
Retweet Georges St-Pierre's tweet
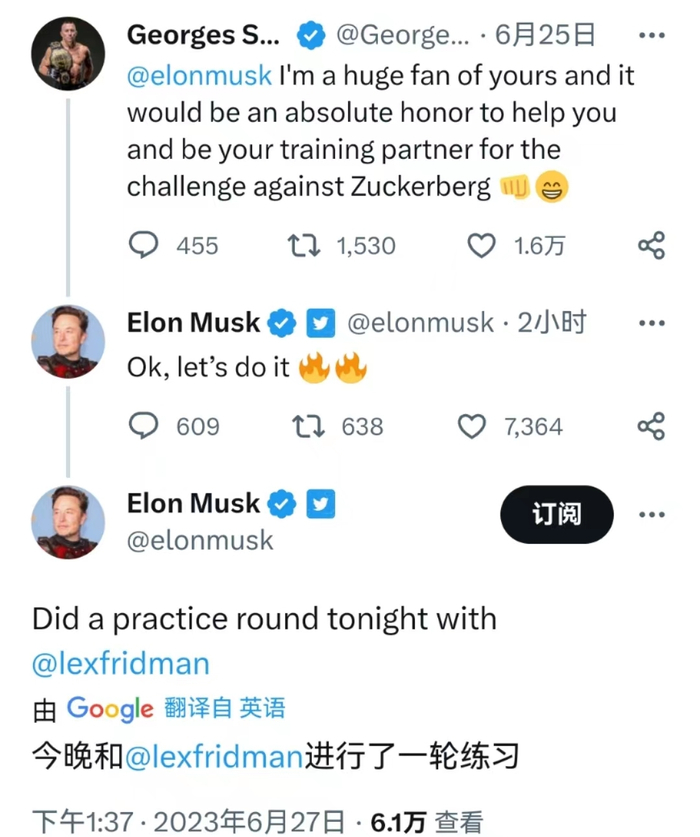297,245
